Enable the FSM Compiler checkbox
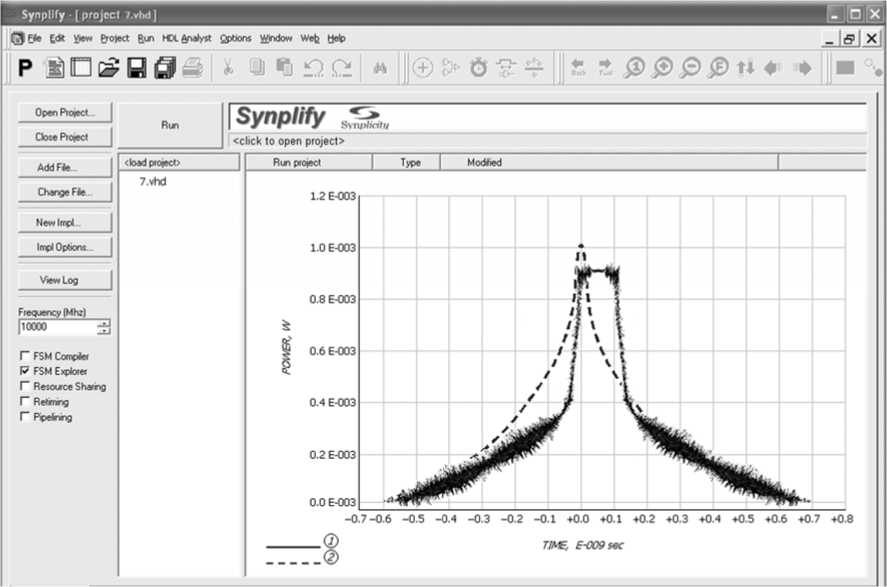This screenshot has width=887, height=587. [24, 356]
